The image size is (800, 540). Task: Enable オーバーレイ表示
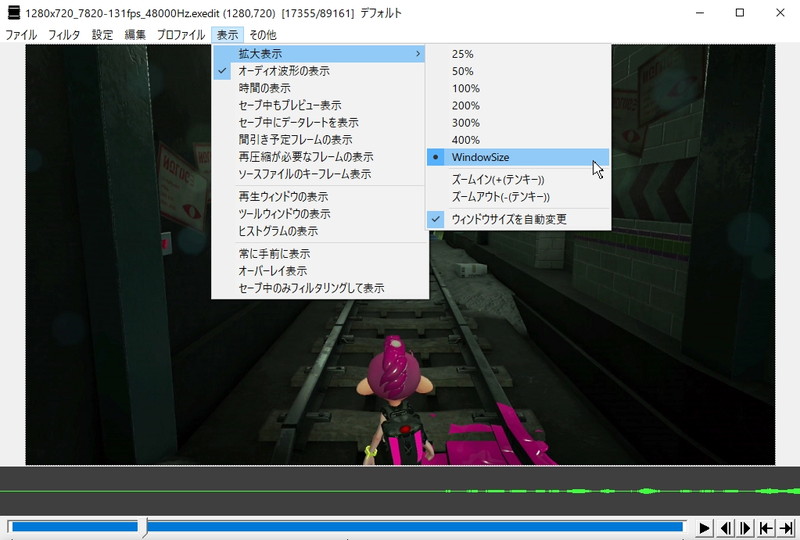point(319,271)
